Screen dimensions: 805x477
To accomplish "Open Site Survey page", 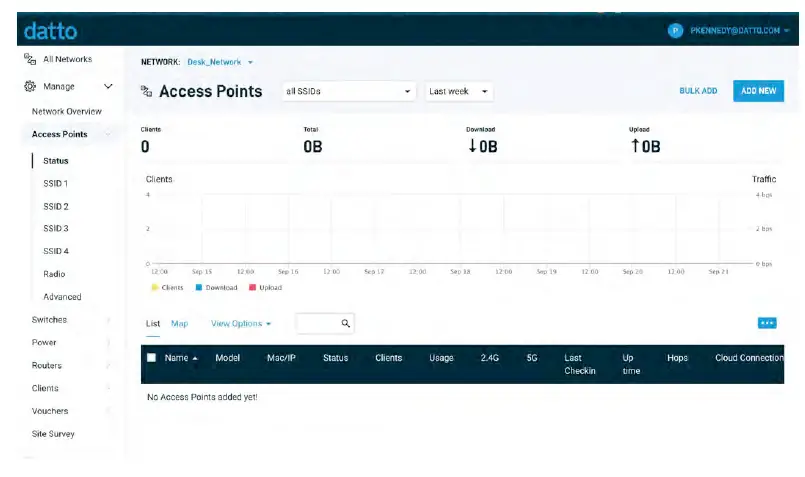I will [x=53, y=434].
